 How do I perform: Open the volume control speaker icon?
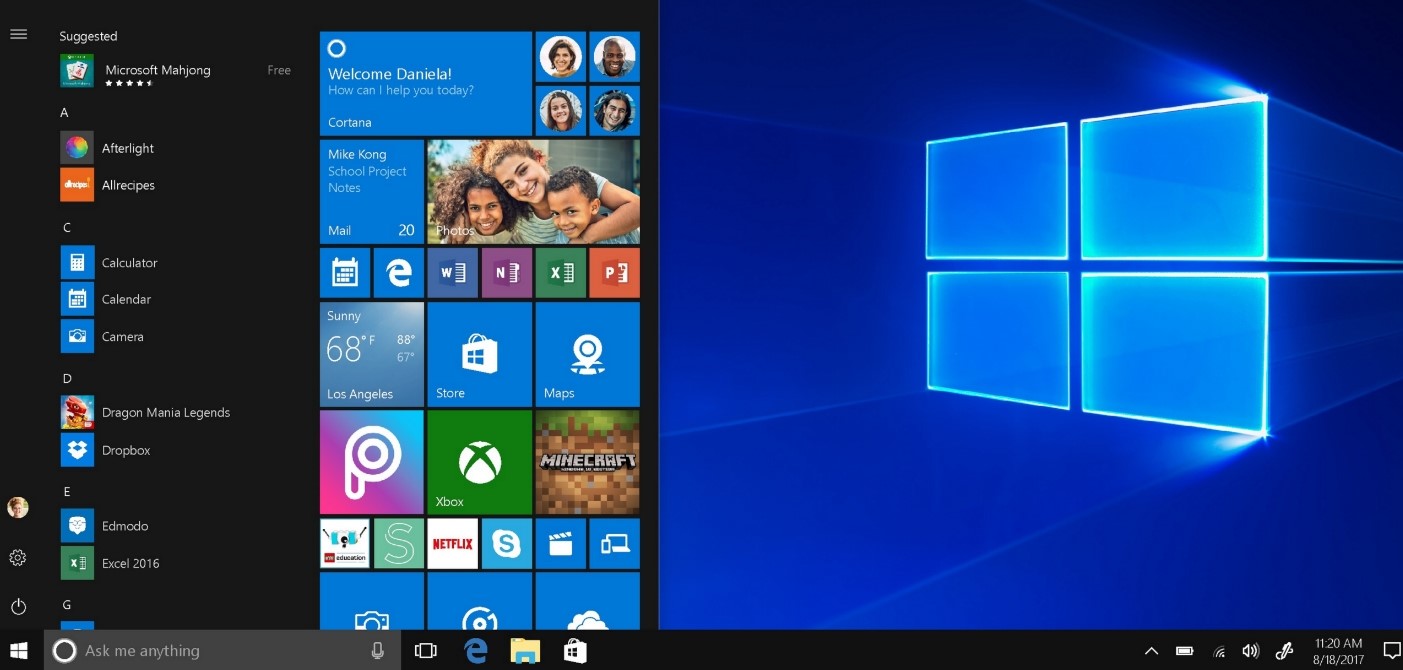coord(1250,651)
